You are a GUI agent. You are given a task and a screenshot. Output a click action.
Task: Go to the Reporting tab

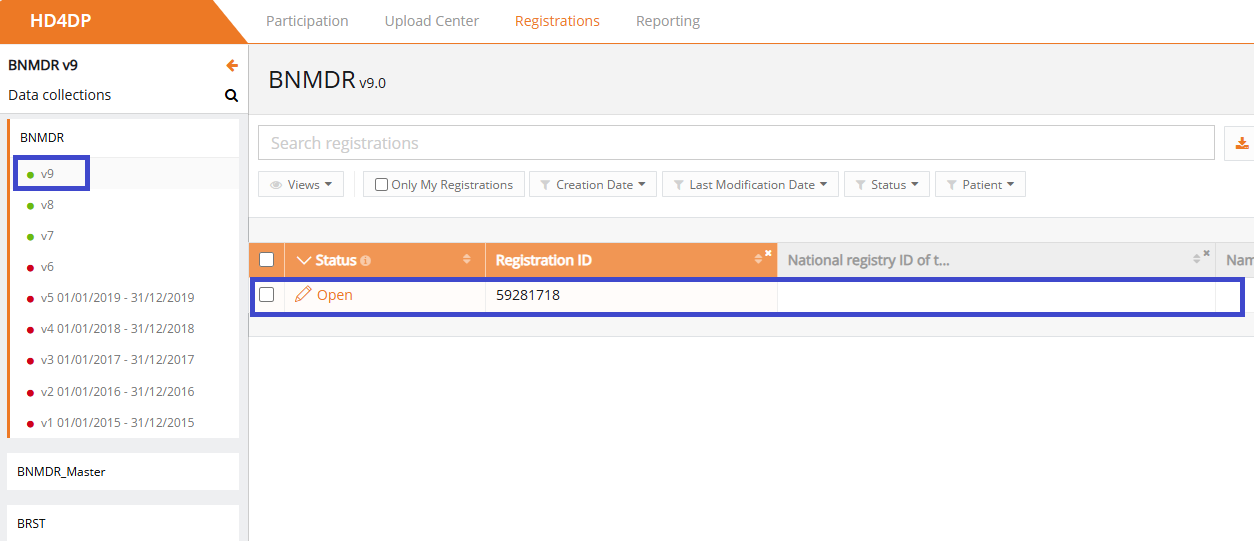pyautogui.click(x=667, y=21)
